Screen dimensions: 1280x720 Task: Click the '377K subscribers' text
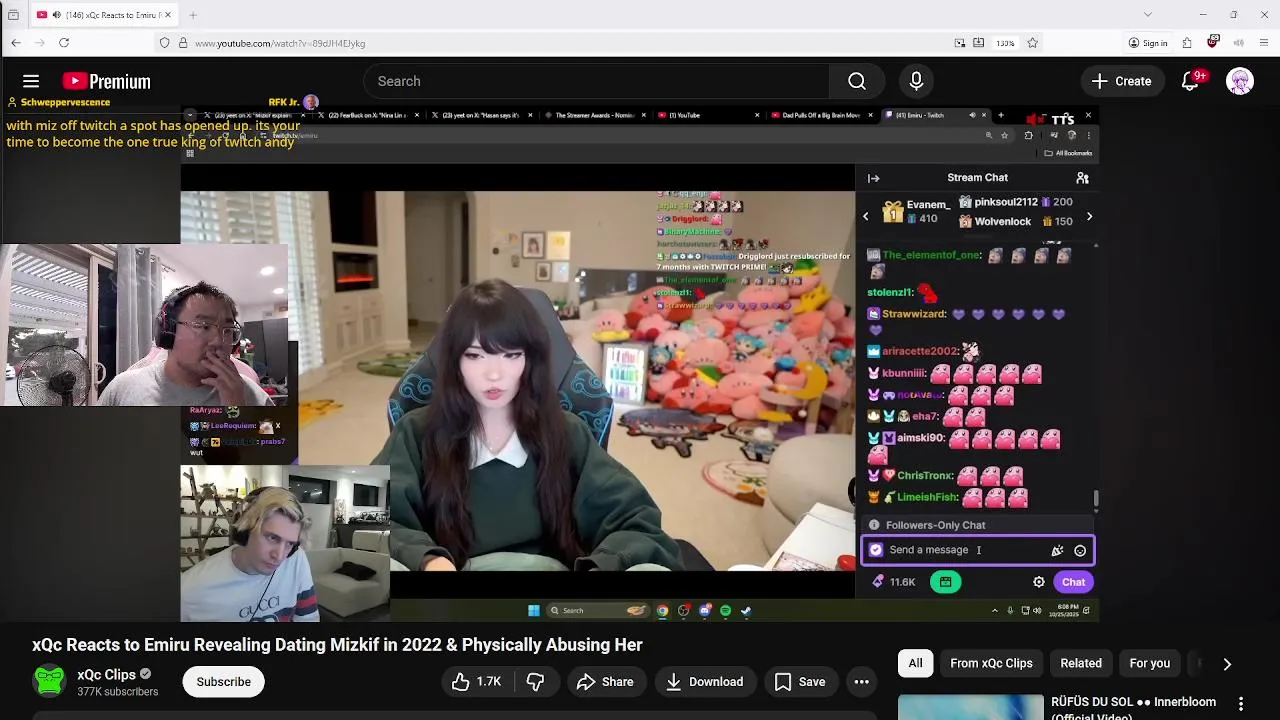118,692
